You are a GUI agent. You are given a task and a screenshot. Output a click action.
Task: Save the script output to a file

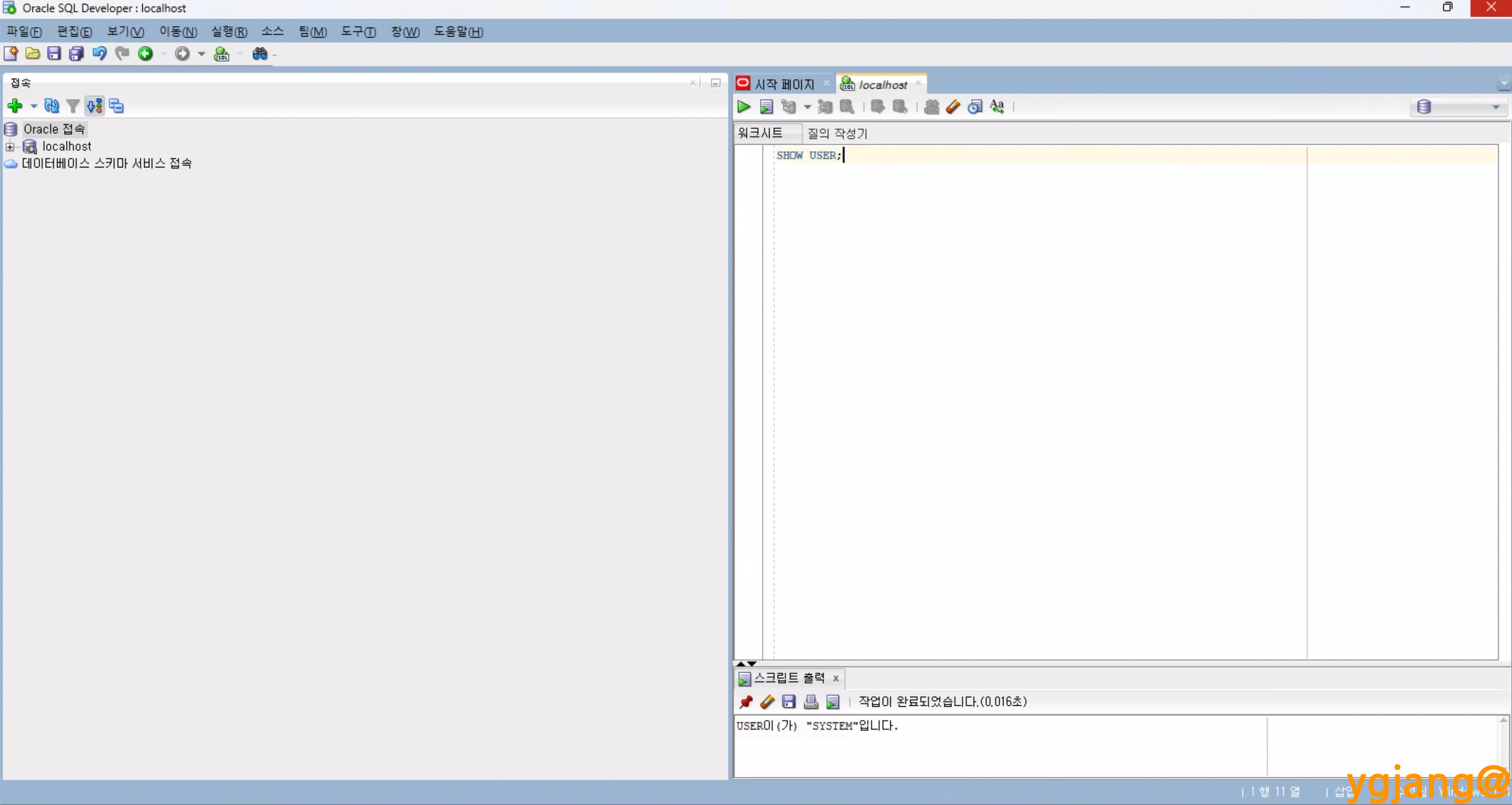coord(789,702)
